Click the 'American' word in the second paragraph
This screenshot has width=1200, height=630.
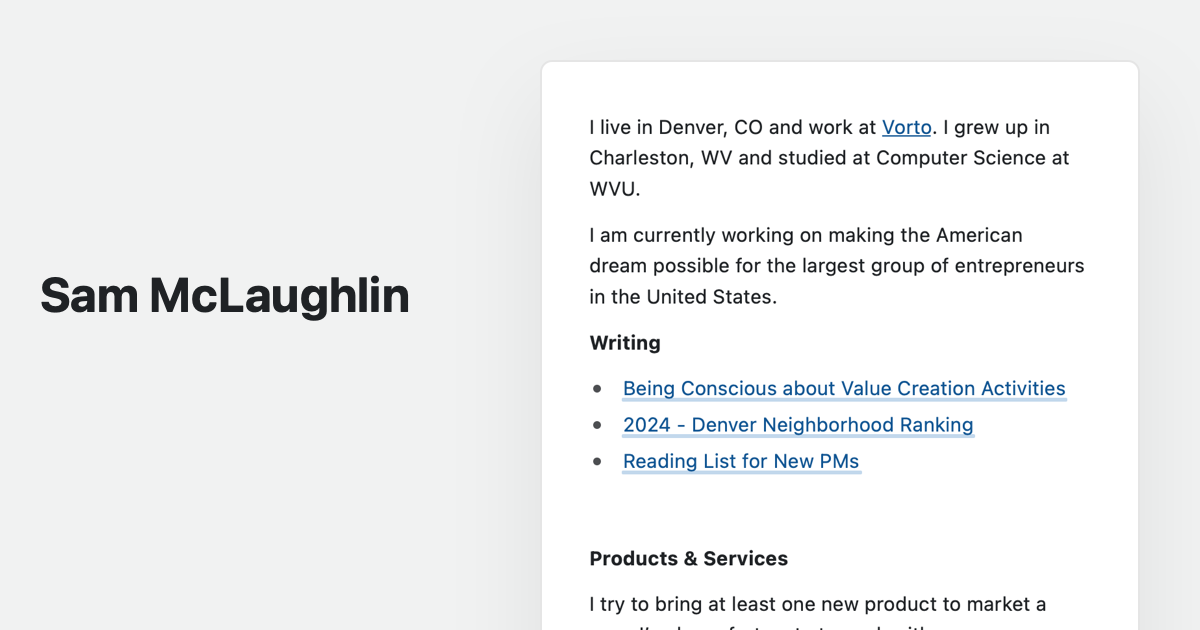click(979, 236)
